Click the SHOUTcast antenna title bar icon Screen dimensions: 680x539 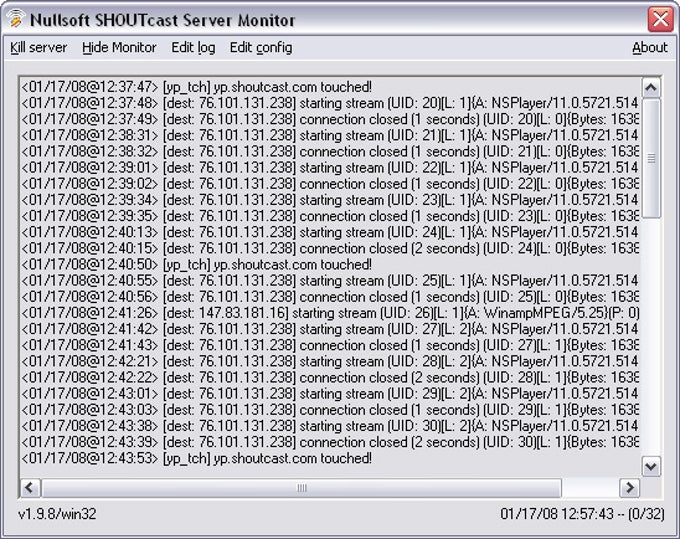(x=15, y=19)
